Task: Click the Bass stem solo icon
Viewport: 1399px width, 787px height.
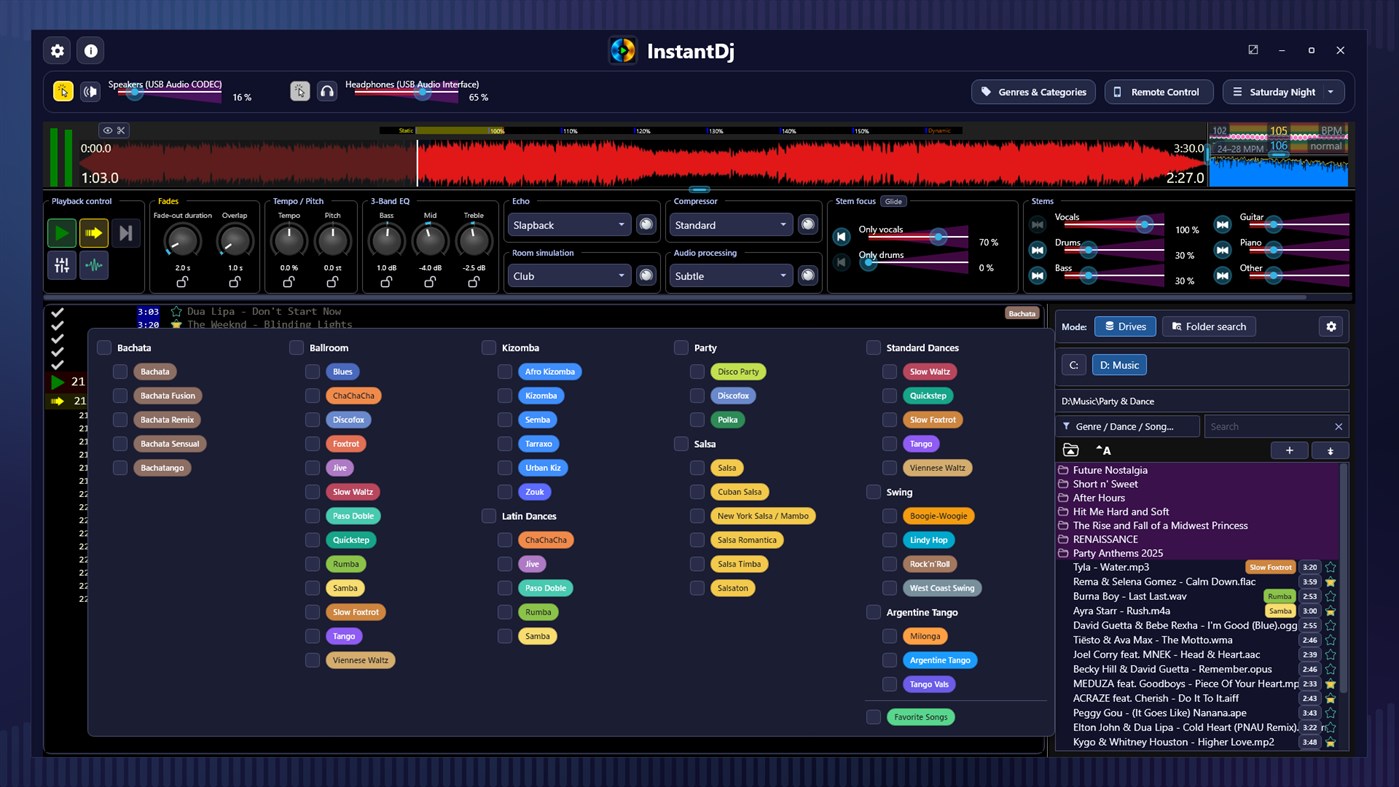Action: point(1038,275)
